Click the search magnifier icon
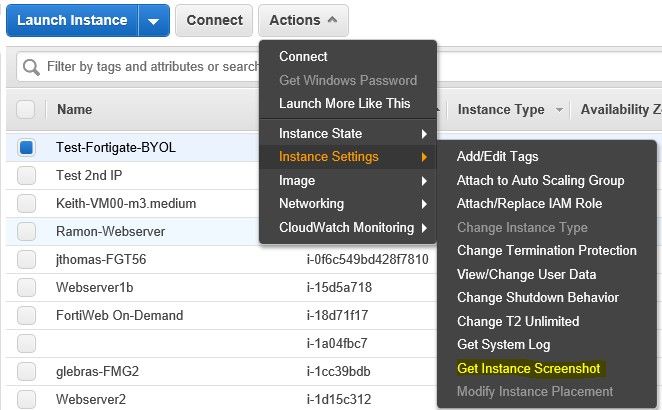The image size is (662, 410). [31, 67]
